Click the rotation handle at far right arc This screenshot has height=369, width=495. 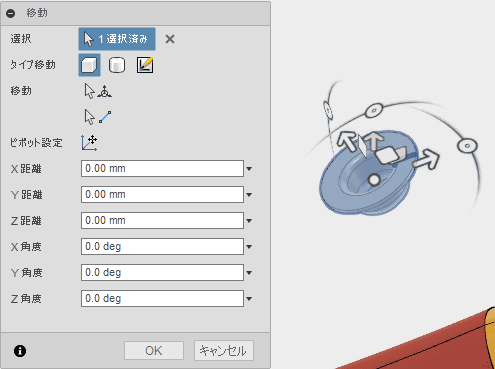click(x=467, y=146)
